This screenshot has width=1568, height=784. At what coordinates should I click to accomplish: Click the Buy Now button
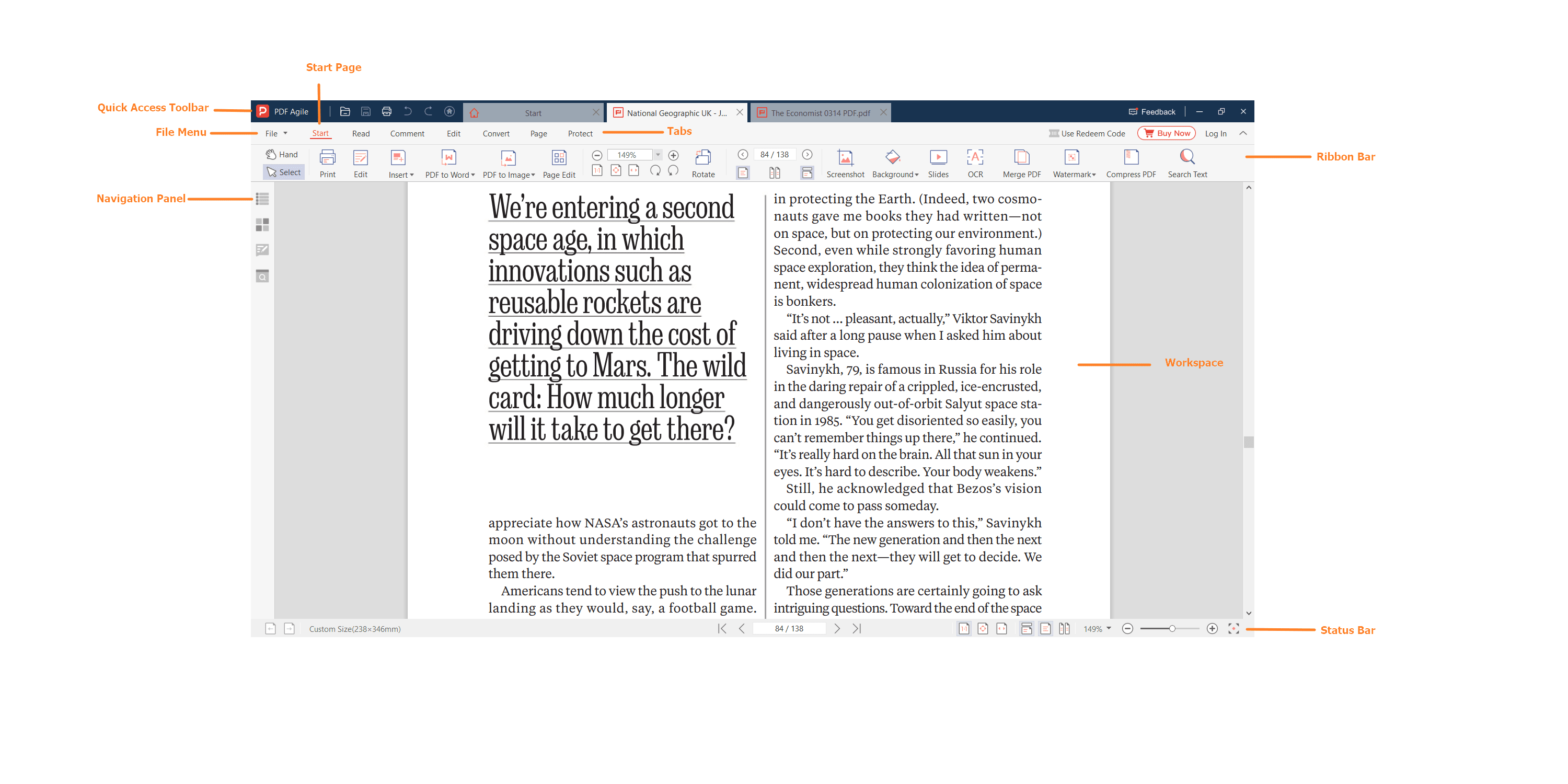pyautogui.click(x=1166, y=133)
